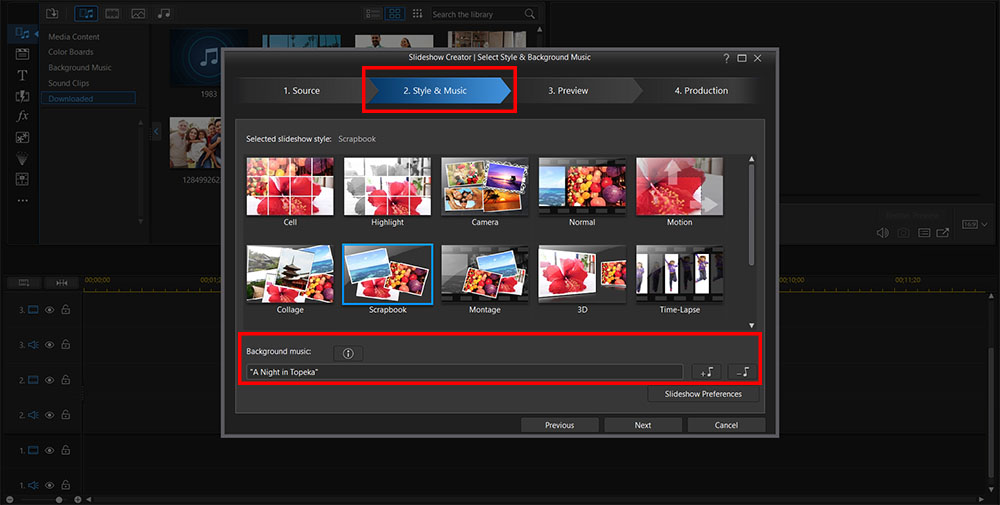Image resolution: width=1000 pixels, height=505 pixels.
Task: Zoom in timeline with plus icon
Action: click(x=78, y=499)
